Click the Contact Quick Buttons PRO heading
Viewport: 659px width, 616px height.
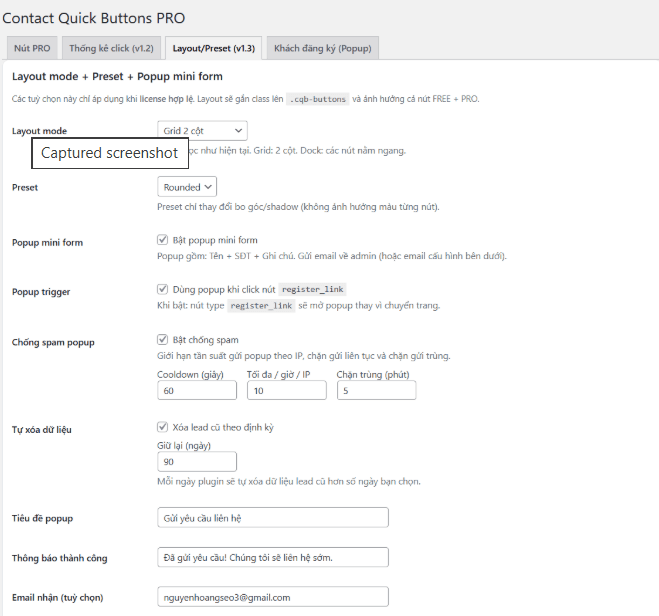[x=94, y=17]
